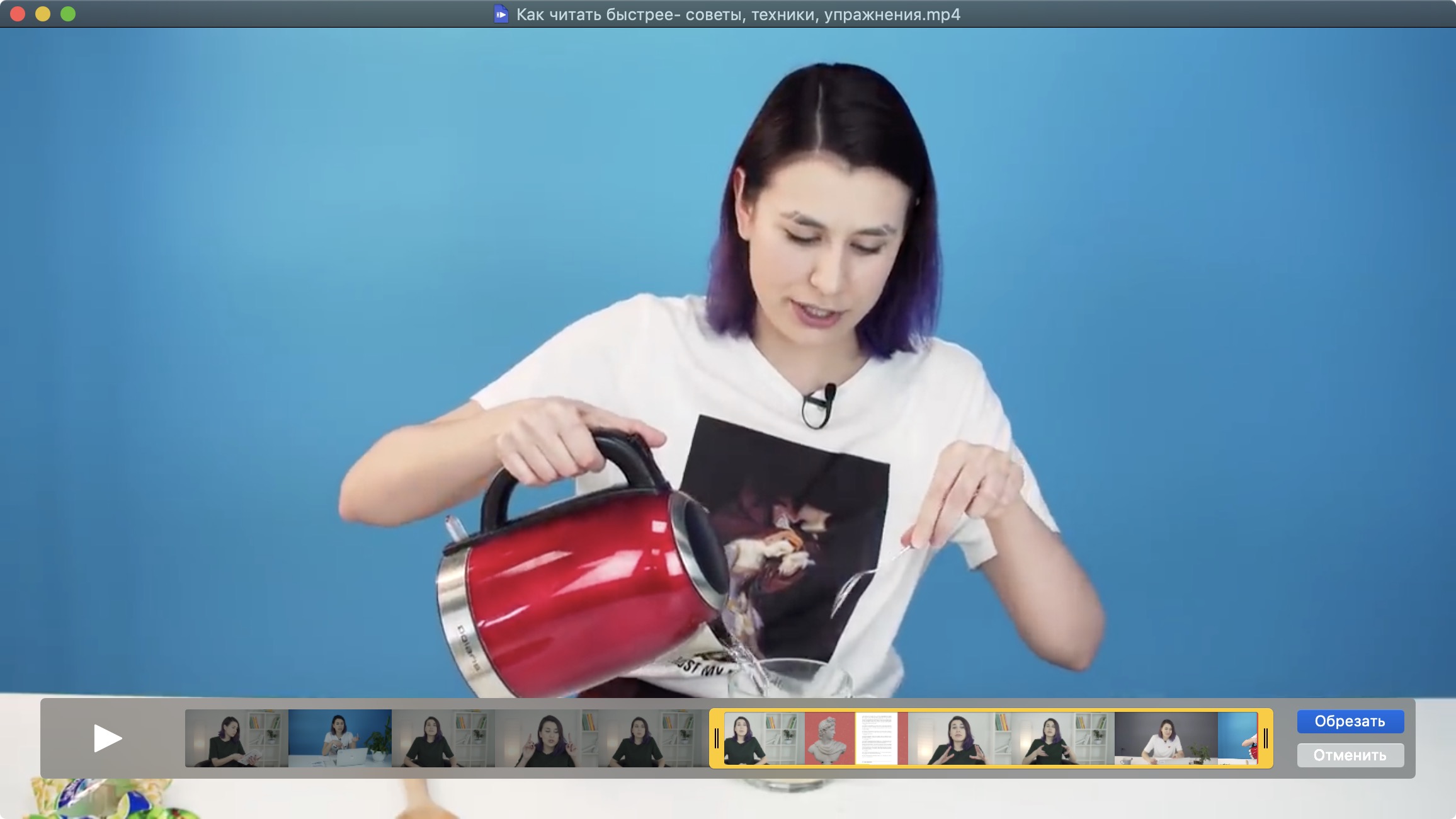This screenshot has height=819, width=1456.
Task: Close the window with the red button
Action: coord(18,14)
